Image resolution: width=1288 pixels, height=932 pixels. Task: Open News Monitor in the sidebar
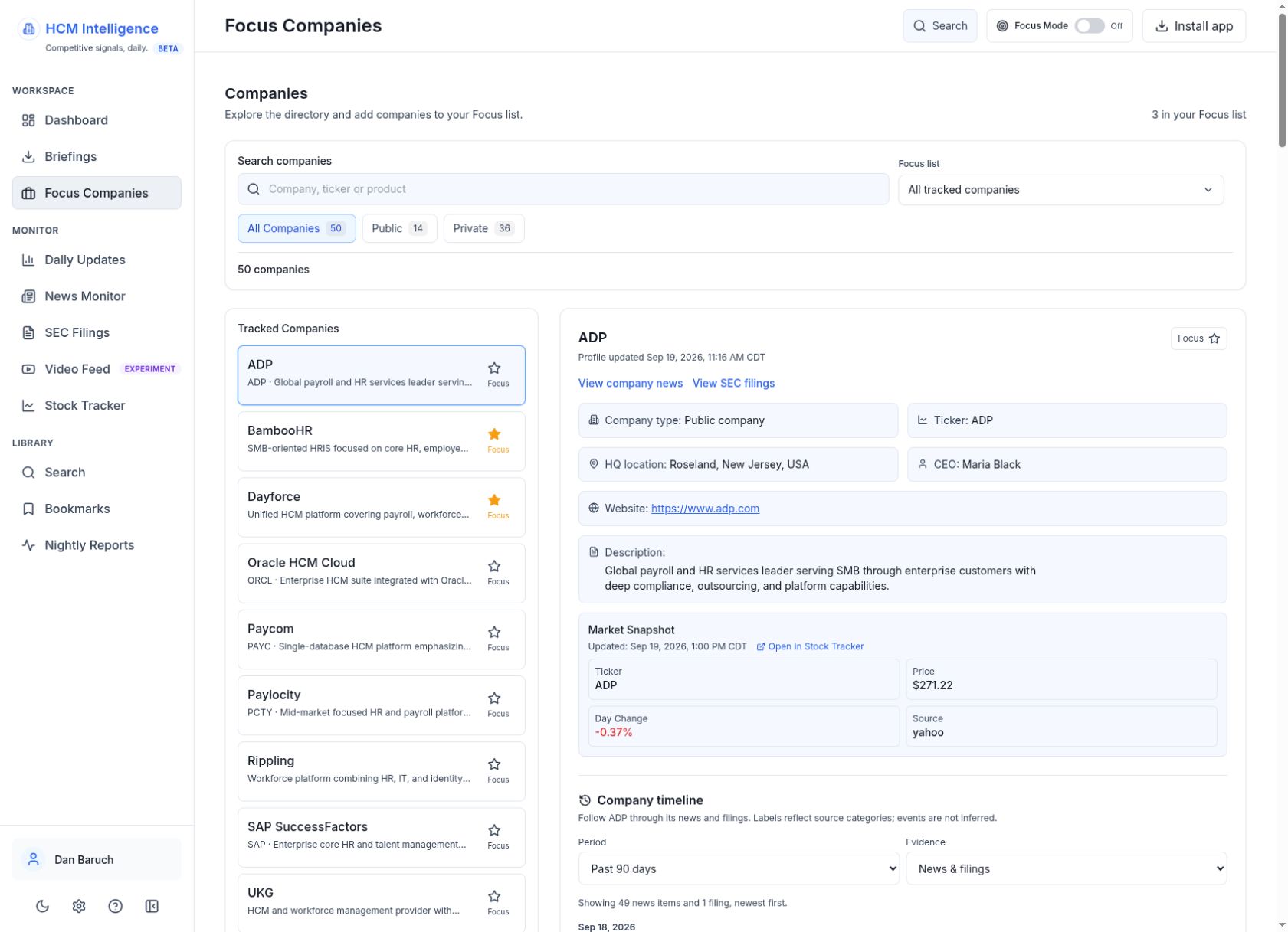coord(97,296)
